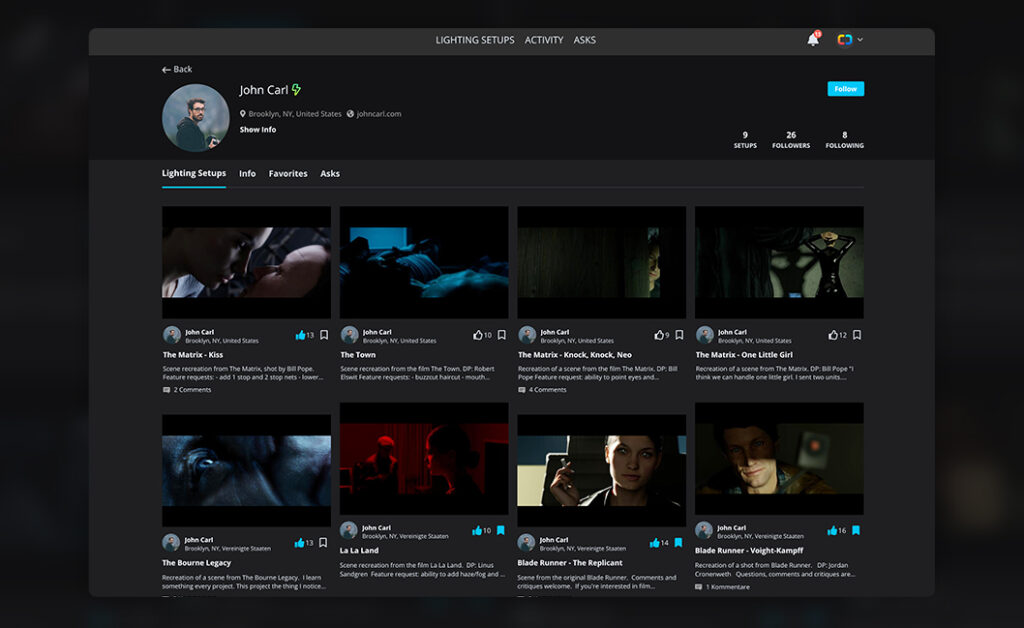The height and width of the screenshot is (628, 1024).
Task: Toggle bookmark on The Matrix - Kiss
Action: point(324,335)
